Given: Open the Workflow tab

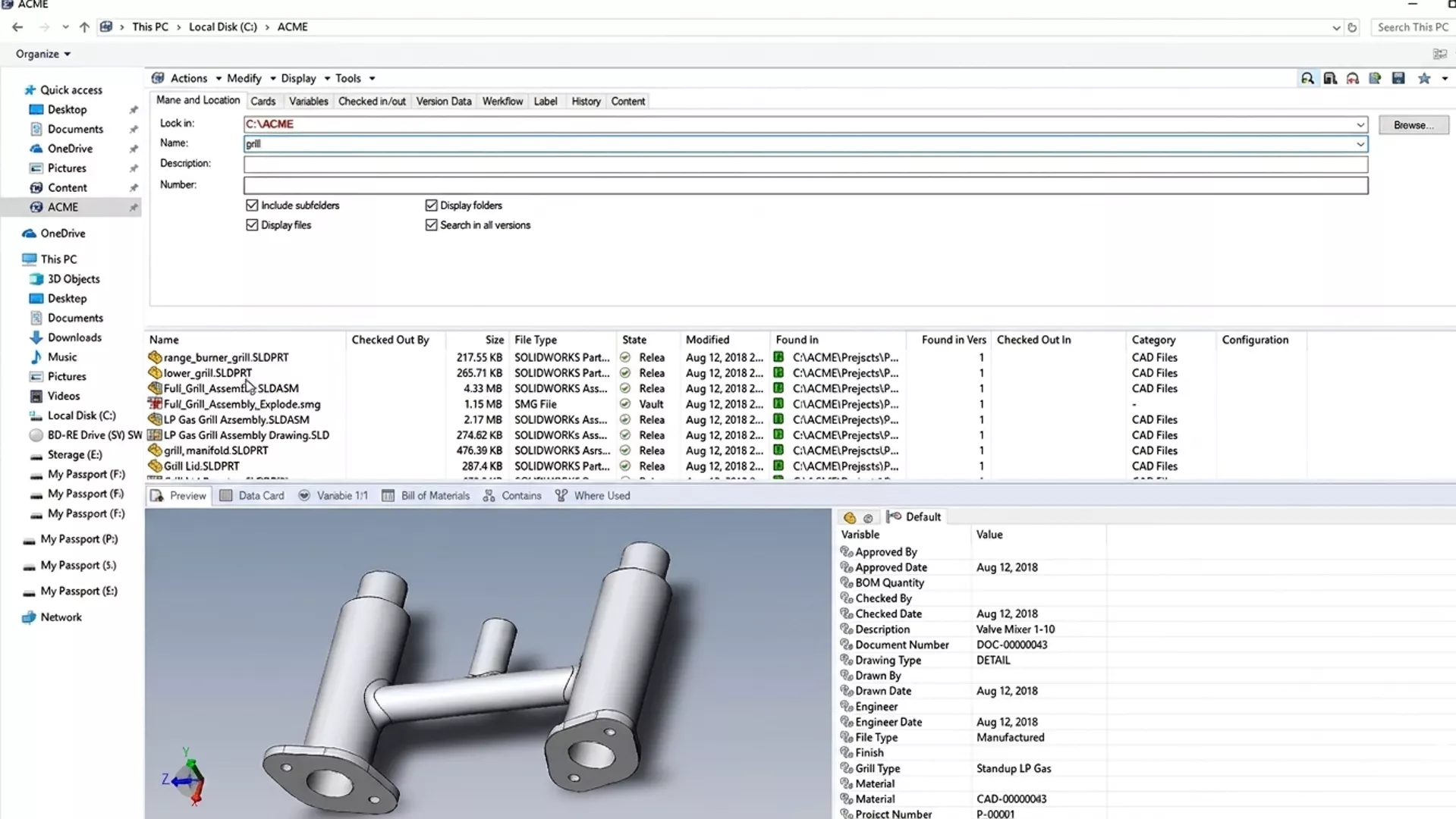Looking at the screenshot, I should click(502, 101).
